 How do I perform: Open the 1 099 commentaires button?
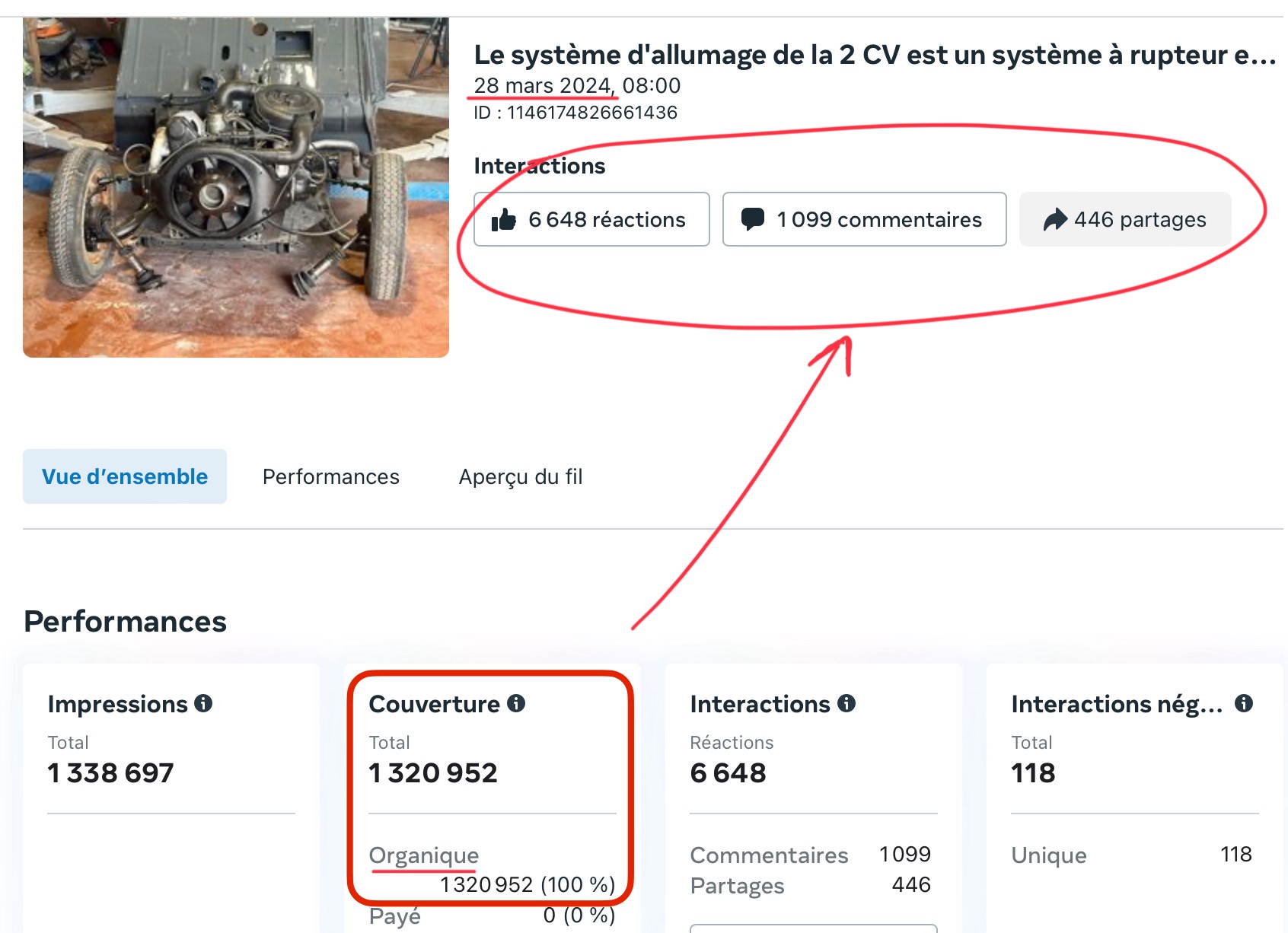[864, 219]
